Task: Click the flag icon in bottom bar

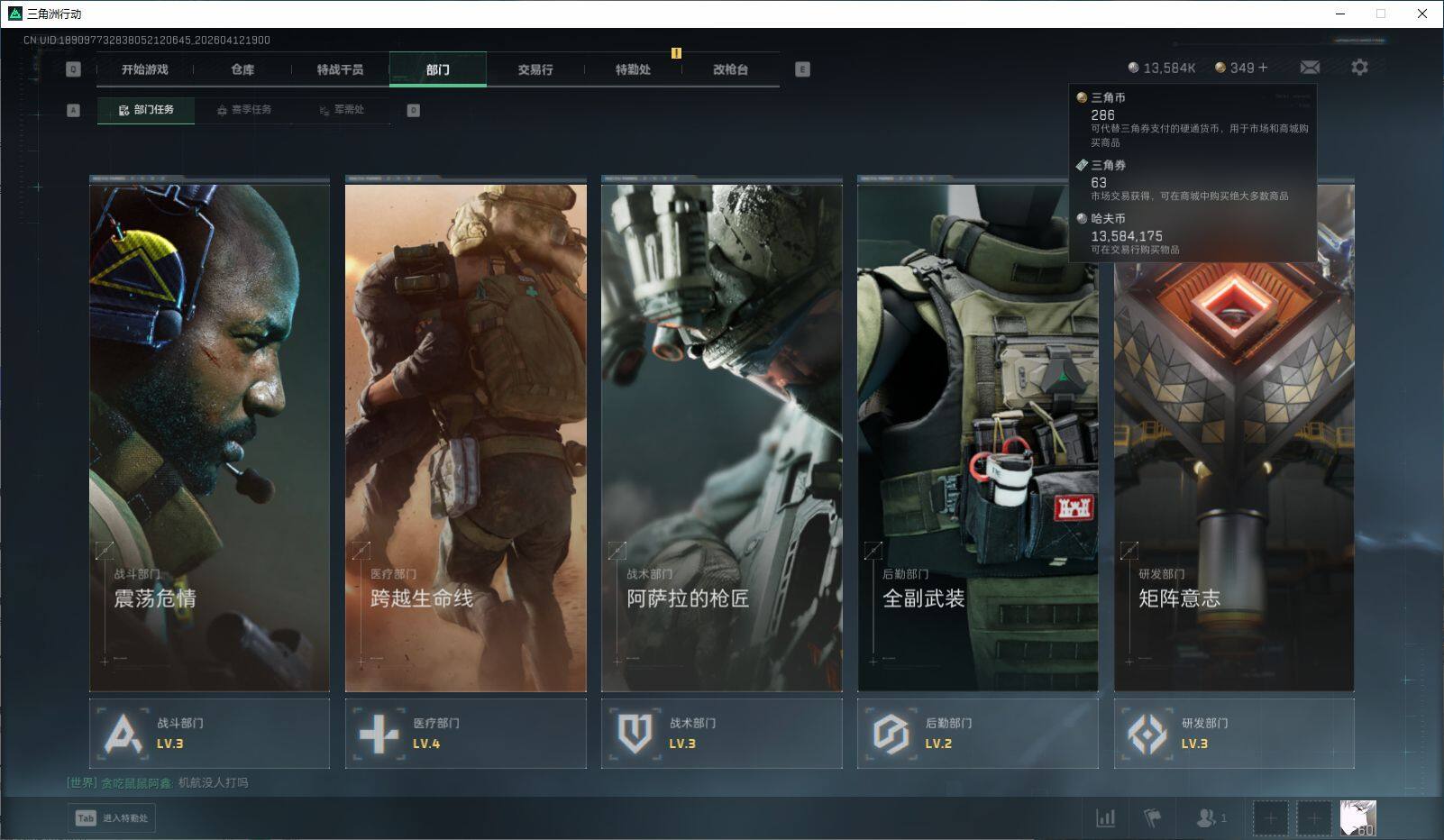Action: (1152, 818)
